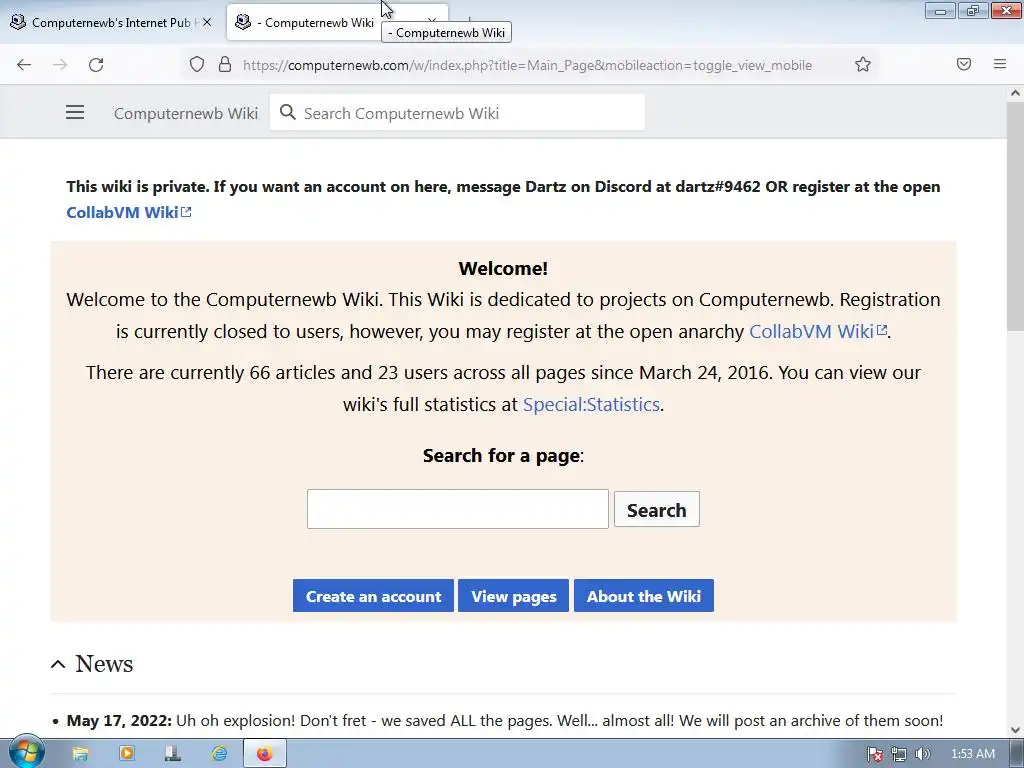Click the Welcome! heading text
Image resolution: width=1024 pixels, height=768 pixels.
click(503, 268)
